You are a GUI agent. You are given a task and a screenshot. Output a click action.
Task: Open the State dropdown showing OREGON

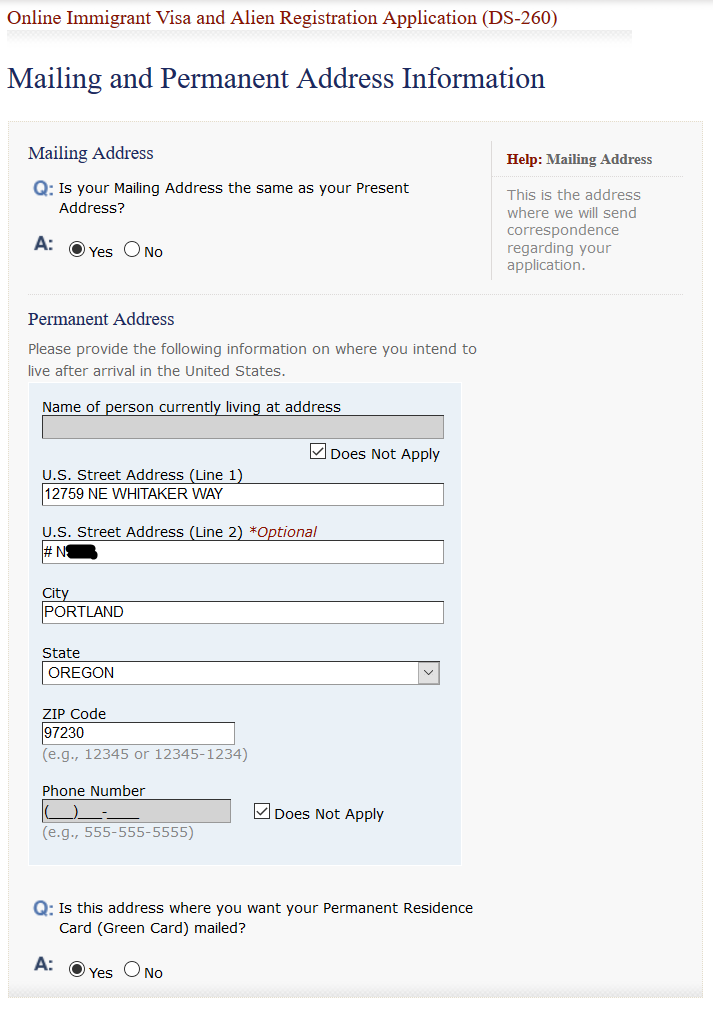(x=241, y=673)
